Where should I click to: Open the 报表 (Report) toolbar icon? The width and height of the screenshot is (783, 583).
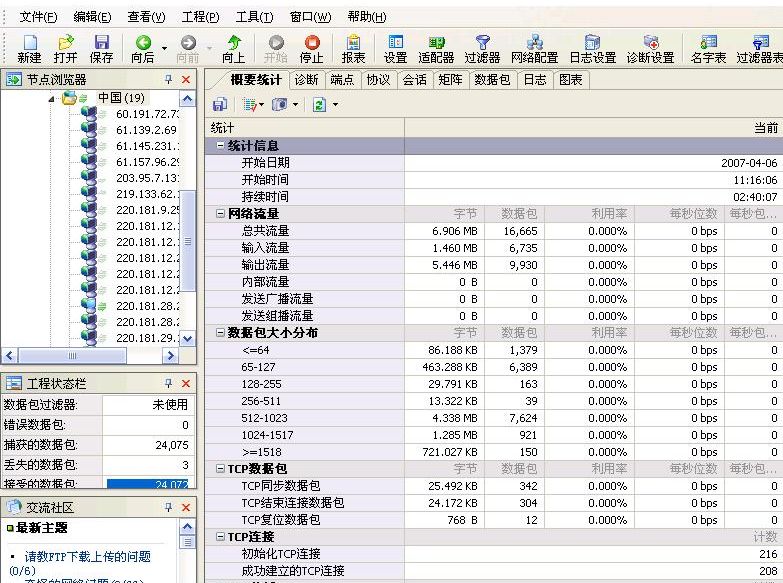353,48
